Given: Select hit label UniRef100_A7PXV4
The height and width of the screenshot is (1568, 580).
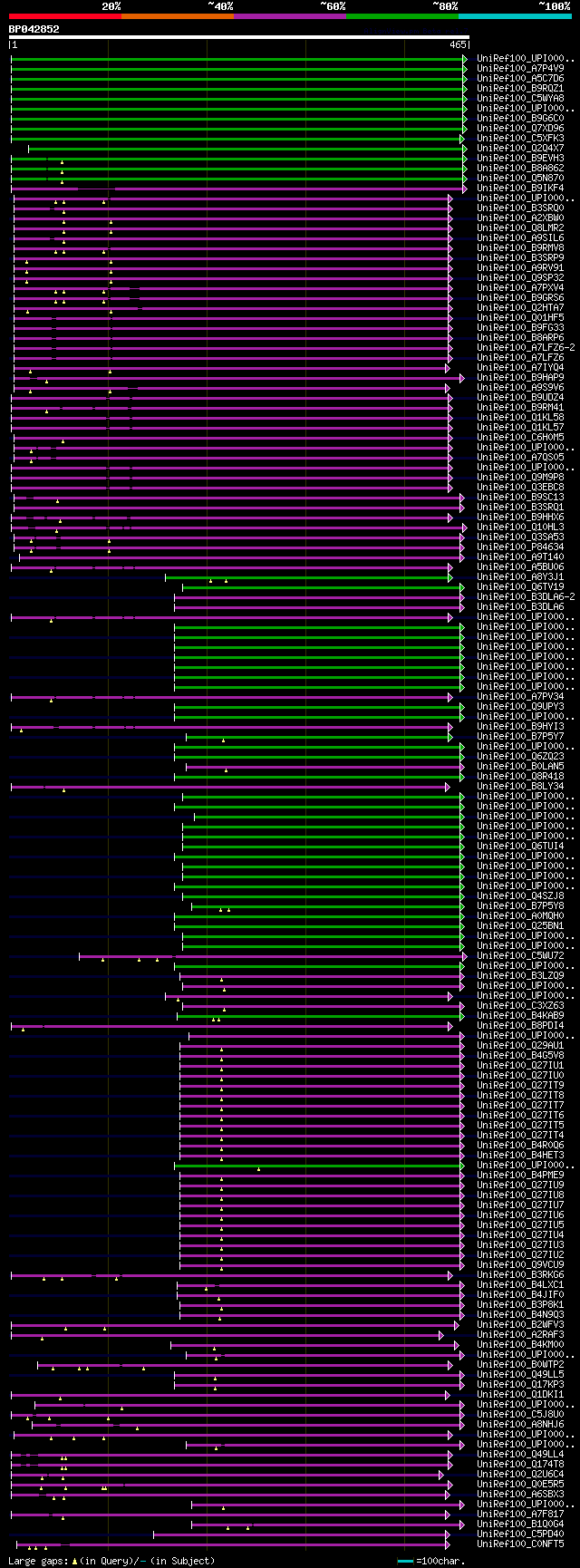Looking at the screenshot, I should pyautogui.click(x=520, y=287).
